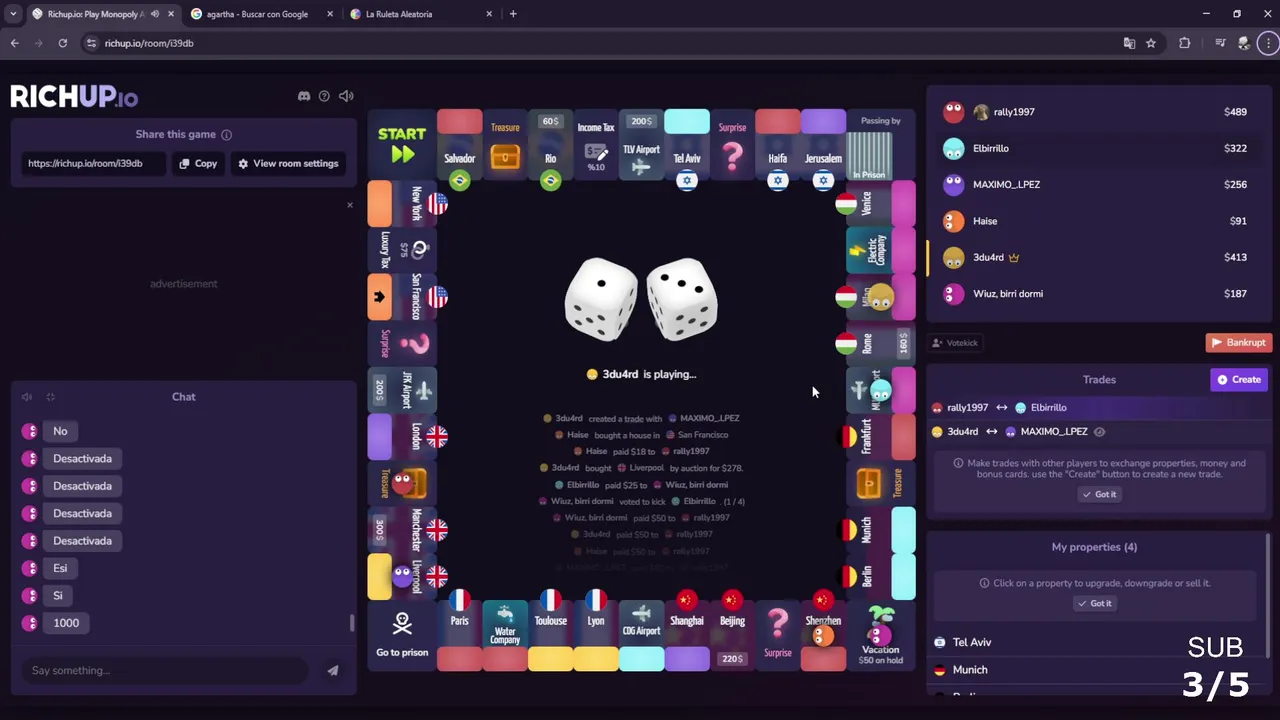The height and width of the screenshot is (720, 1280).
Task: Select the Electric Company tile
Action: pyautogui.click(x=880, y=250)
